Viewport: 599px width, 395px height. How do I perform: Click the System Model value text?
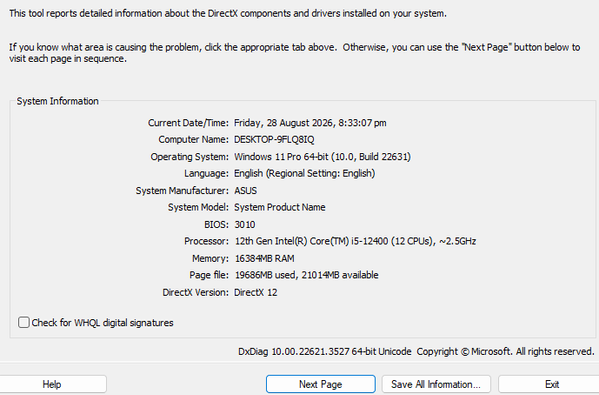click(x=280, y=207)
